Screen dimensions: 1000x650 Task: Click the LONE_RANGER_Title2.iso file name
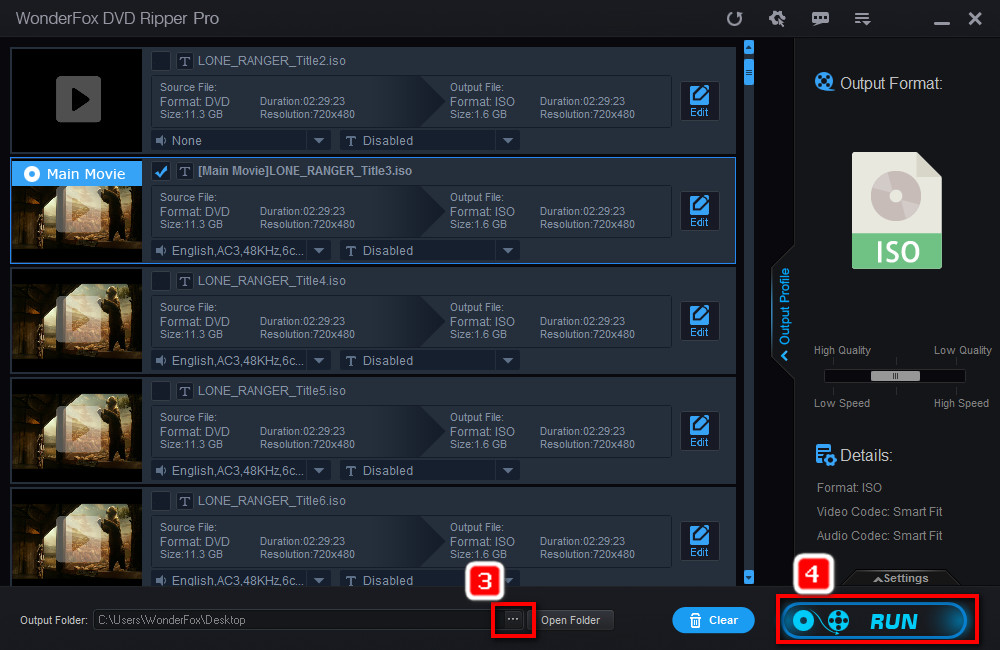click(x=272, y=61)
